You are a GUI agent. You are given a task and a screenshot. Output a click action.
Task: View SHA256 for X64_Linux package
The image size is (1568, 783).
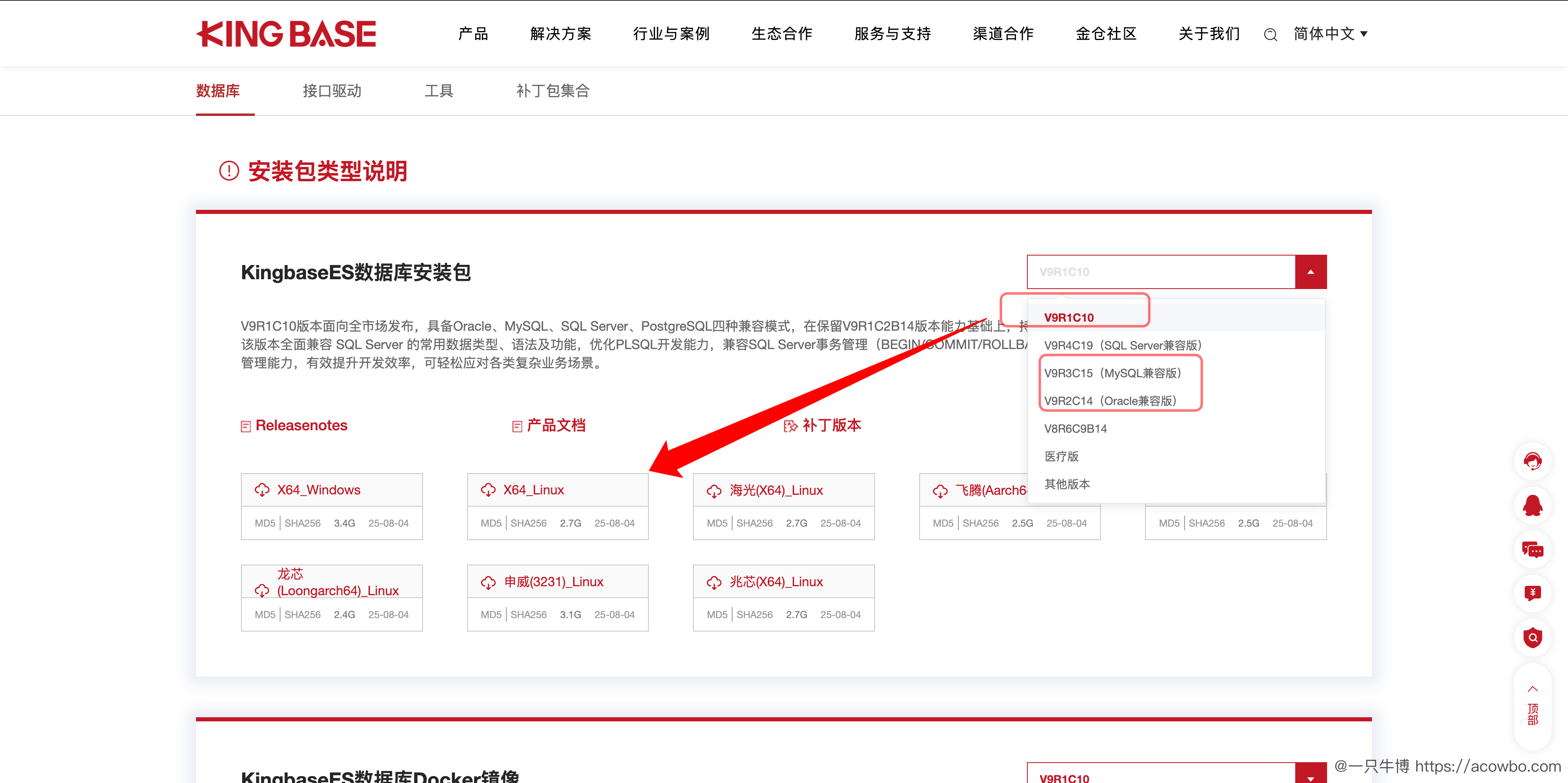coord(528,523)
